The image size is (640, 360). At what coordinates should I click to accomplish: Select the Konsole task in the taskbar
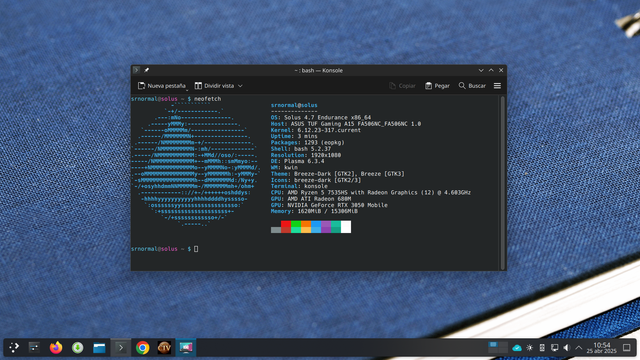pos(121,348)
